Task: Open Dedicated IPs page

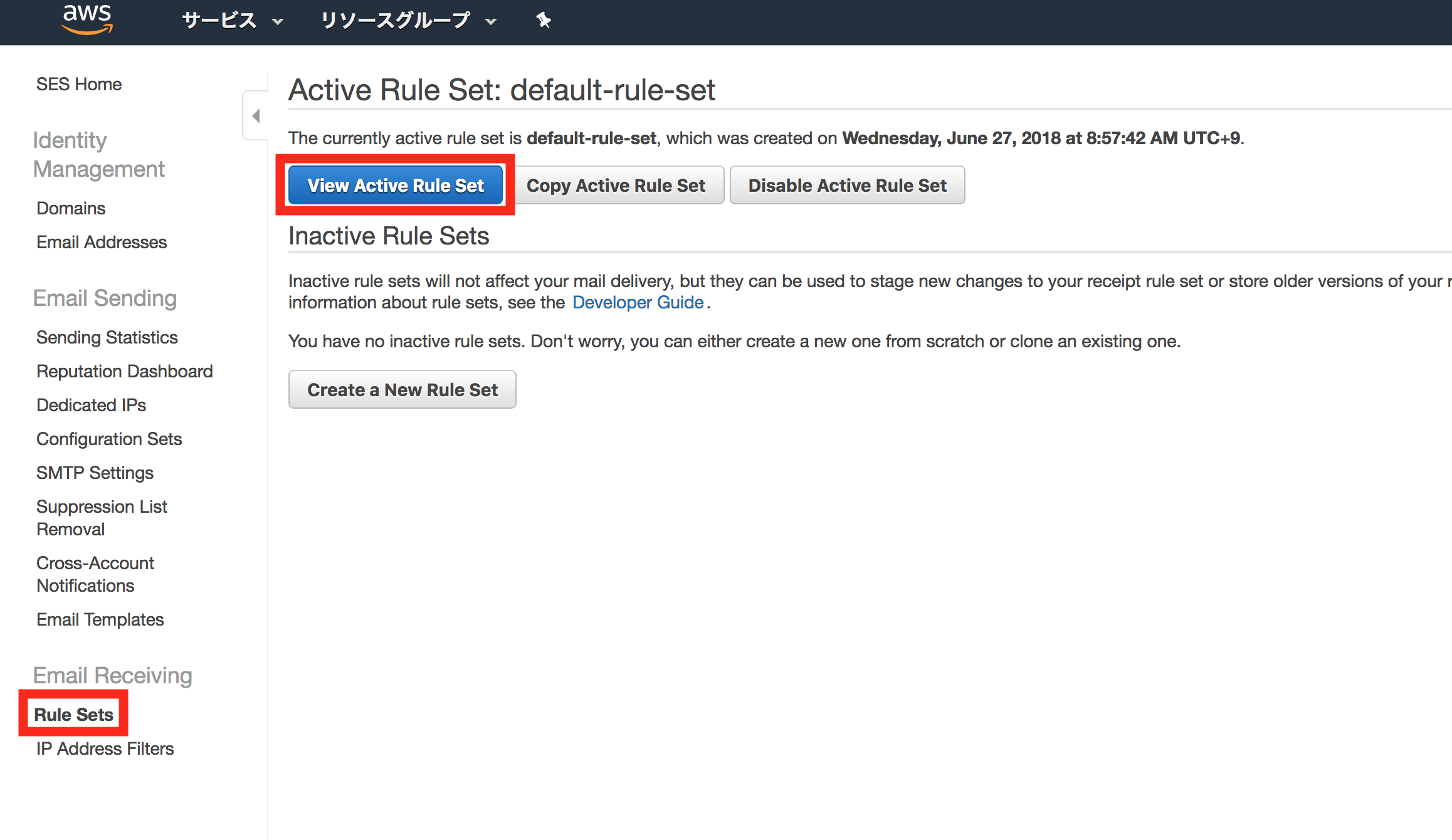Action: (91, 405)
